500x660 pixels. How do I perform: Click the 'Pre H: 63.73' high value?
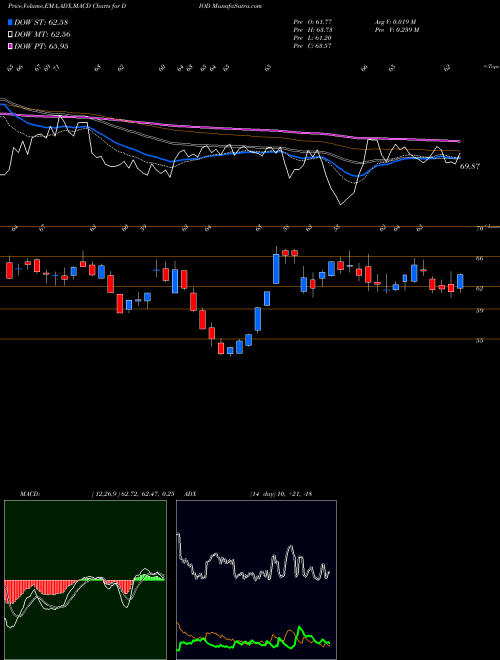point(313,30)
